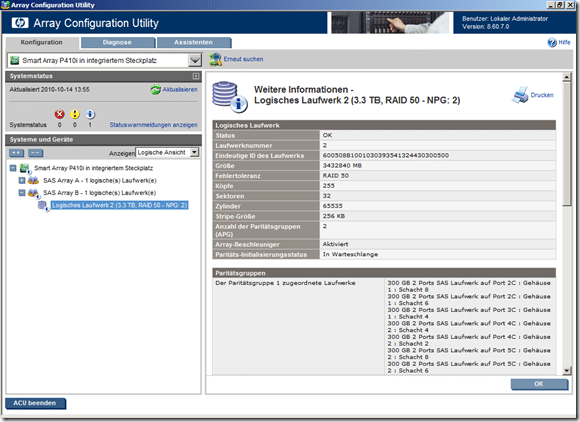Click the Sektoren value 32
Screen dimensions: 580x422
[438, 196]
